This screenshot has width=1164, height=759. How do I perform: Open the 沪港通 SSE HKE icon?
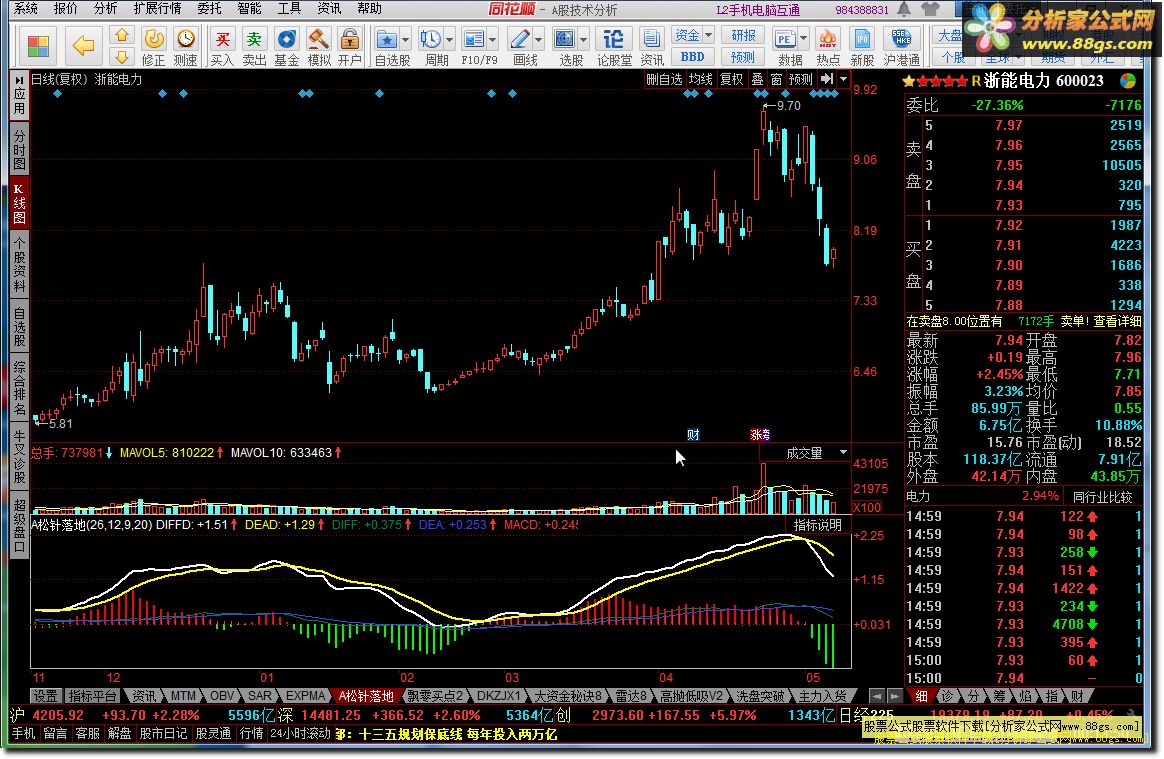point(901,46)
